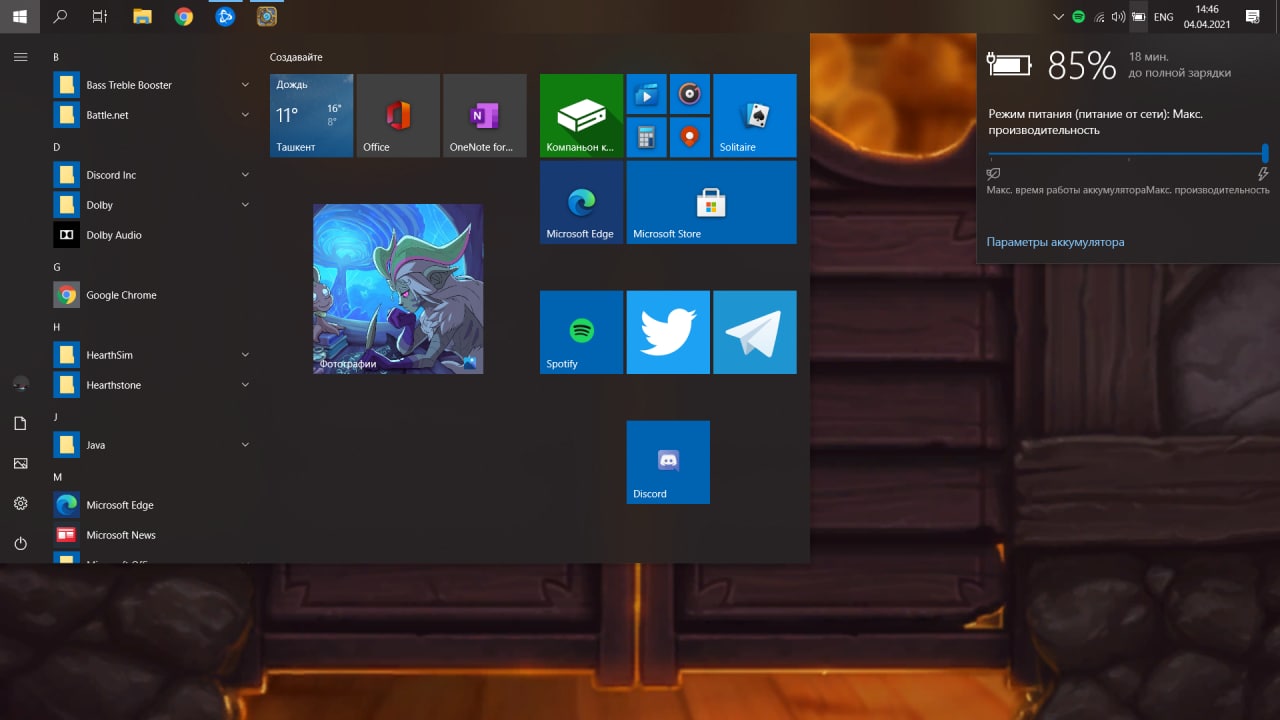Click the letter B group header

point(56,57)
